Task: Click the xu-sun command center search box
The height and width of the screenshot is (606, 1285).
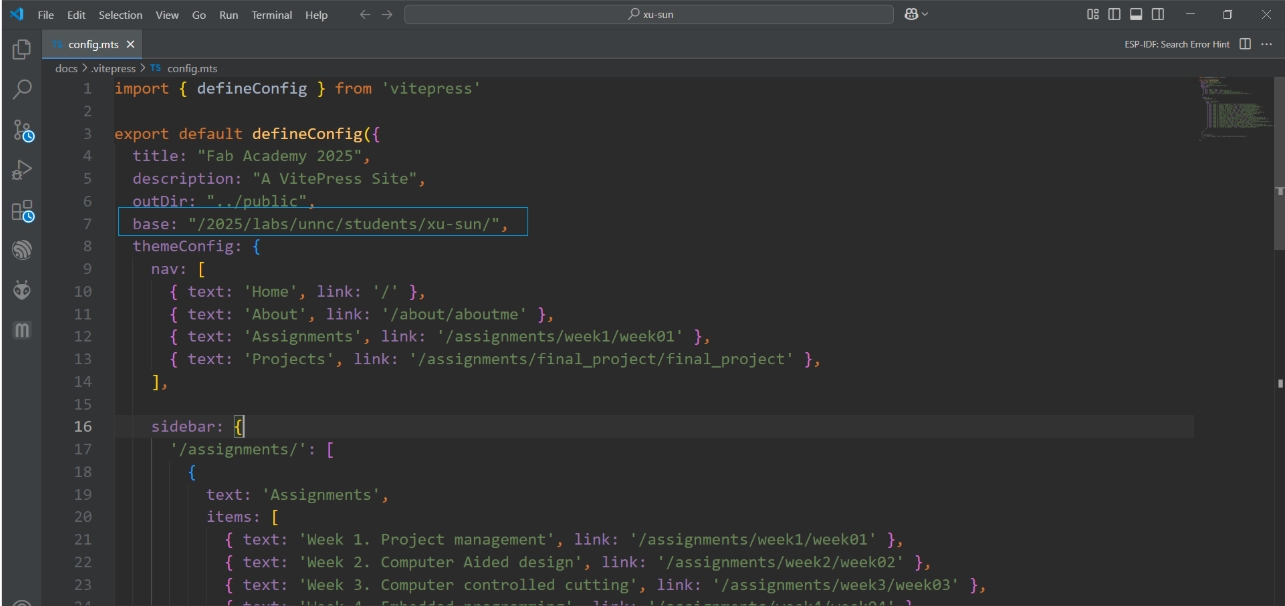Action: 649,14
